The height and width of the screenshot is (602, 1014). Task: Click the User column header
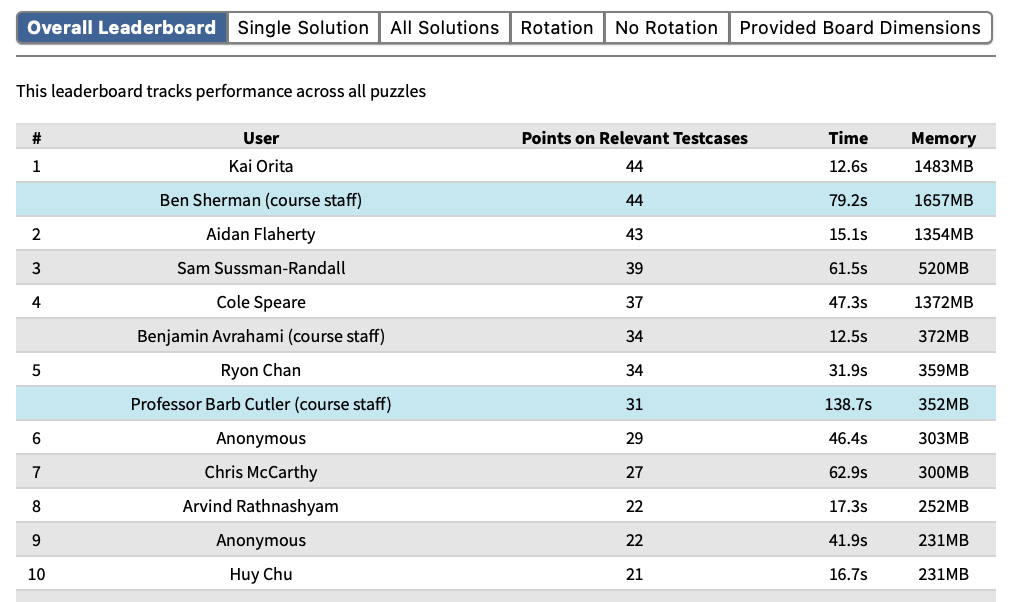point(261,138)
